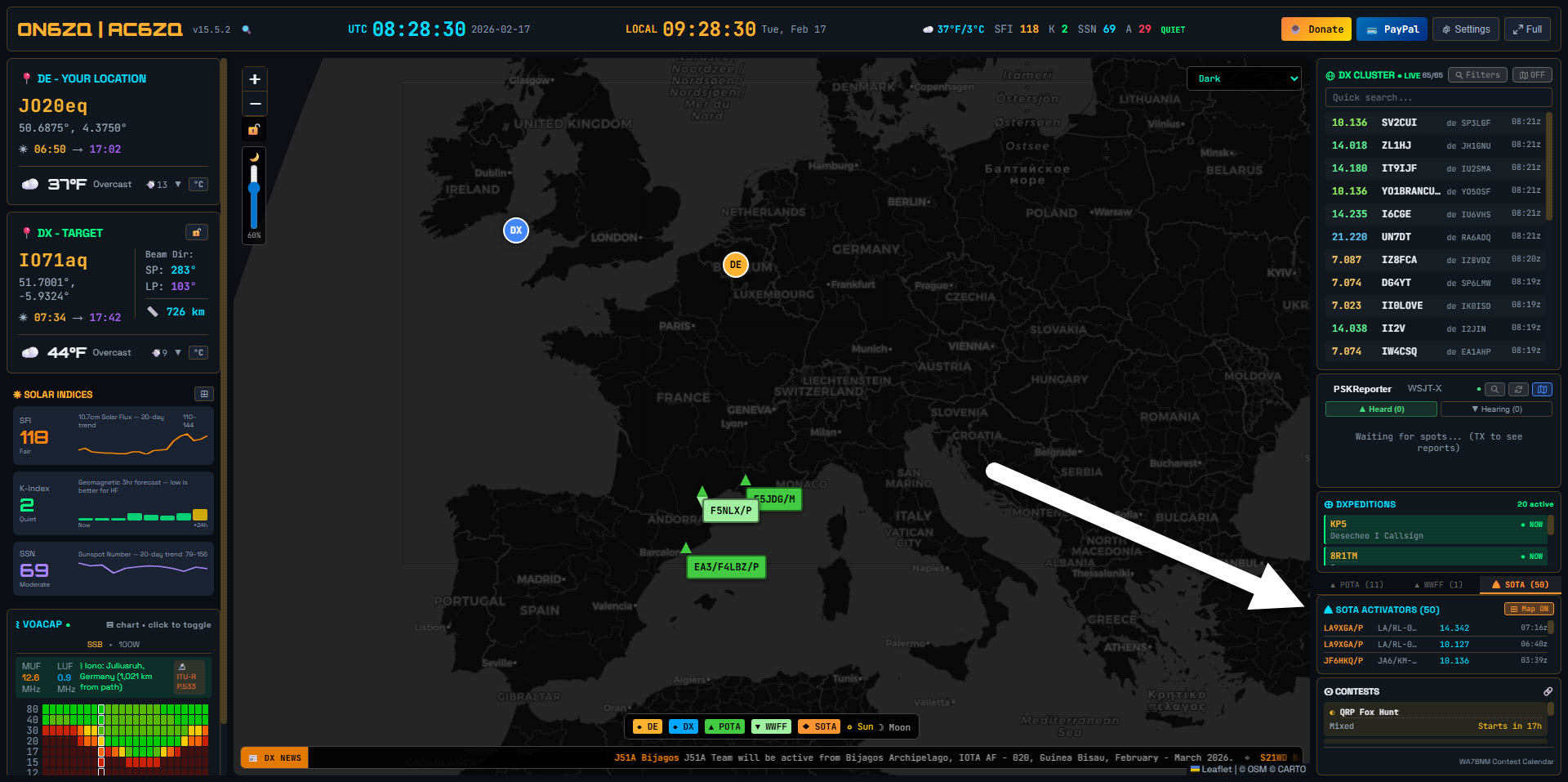Toggle DX Cluster map overlay OFF button
1568x782 pixels.
tap(1532, 75)
